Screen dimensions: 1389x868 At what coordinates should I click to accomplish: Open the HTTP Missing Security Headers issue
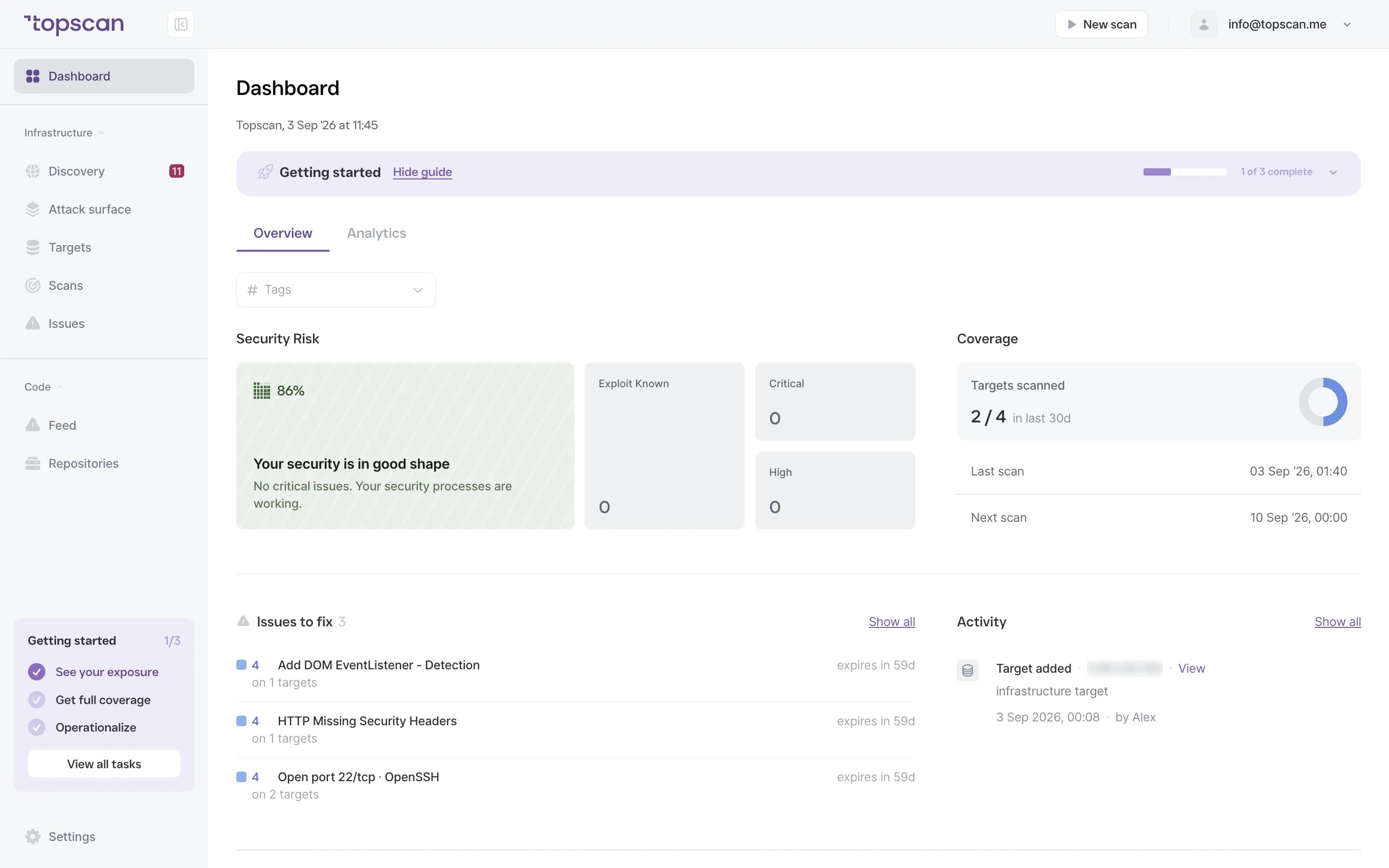[x=576, y=729]
